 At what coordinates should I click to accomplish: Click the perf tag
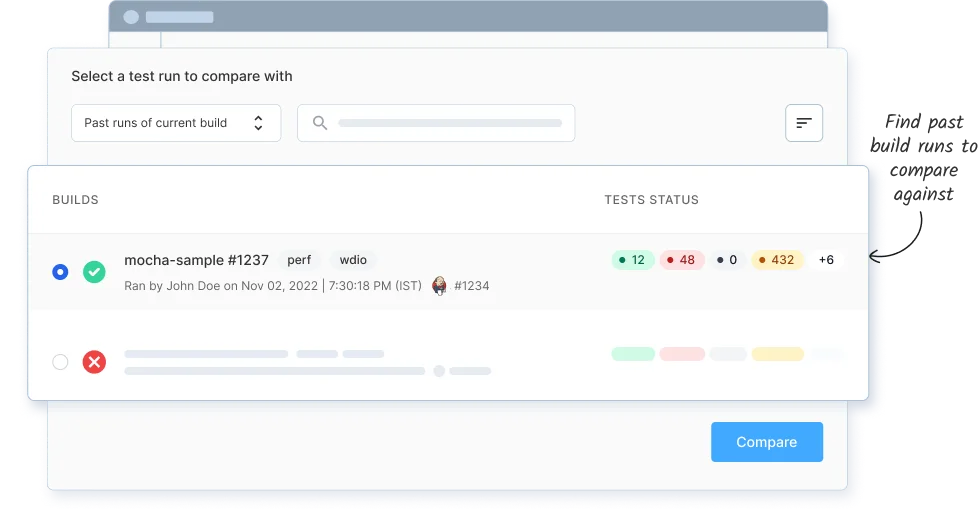pos(299,260)
